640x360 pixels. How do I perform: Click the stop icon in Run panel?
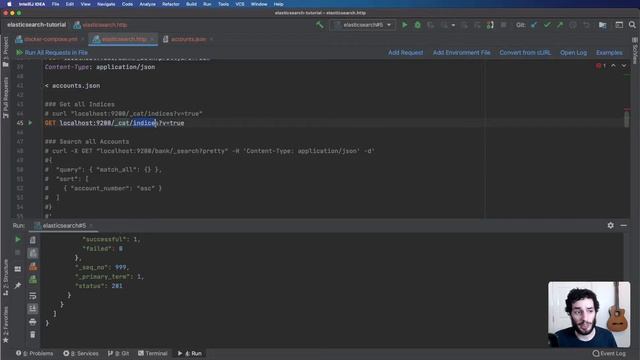pyautogui.click(x=18, y=253)
